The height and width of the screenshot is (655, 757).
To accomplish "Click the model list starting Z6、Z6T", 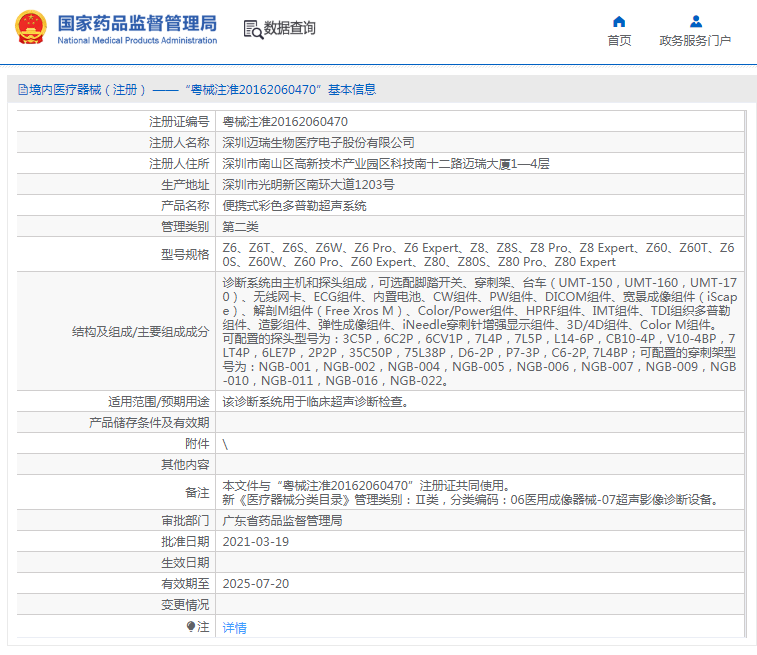I will [x=478, y=255].
